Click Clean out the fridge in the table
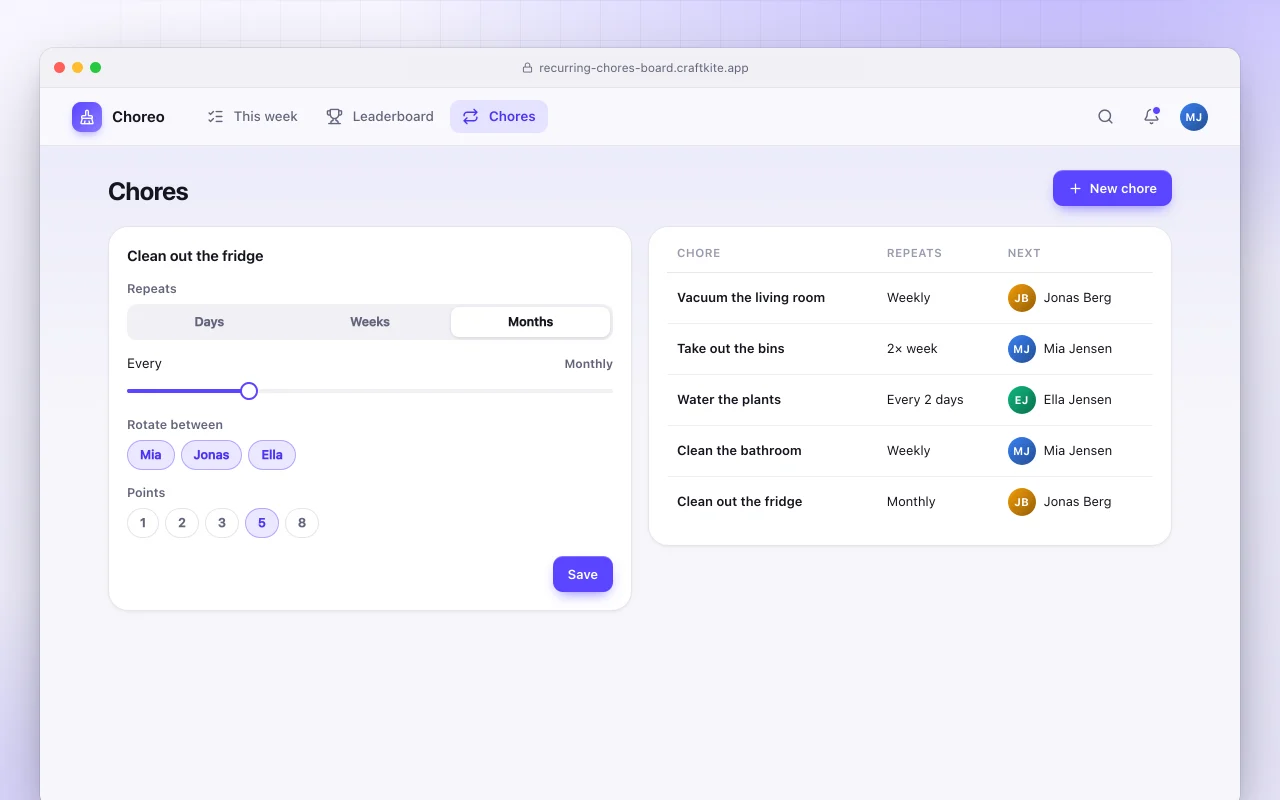 [x=740, y=502]
